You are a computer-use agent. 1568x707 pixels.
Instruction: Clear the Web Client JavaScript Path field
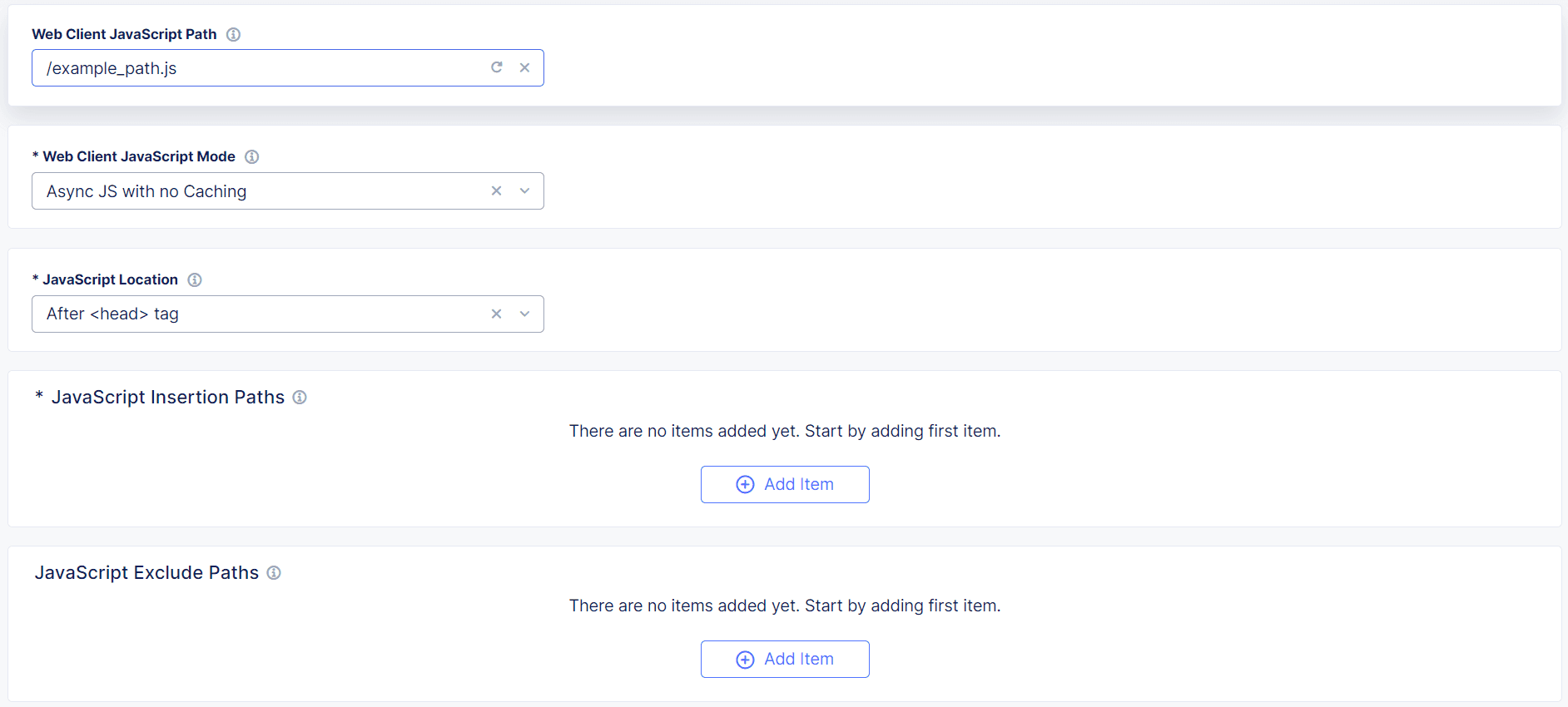pos(525,67)
